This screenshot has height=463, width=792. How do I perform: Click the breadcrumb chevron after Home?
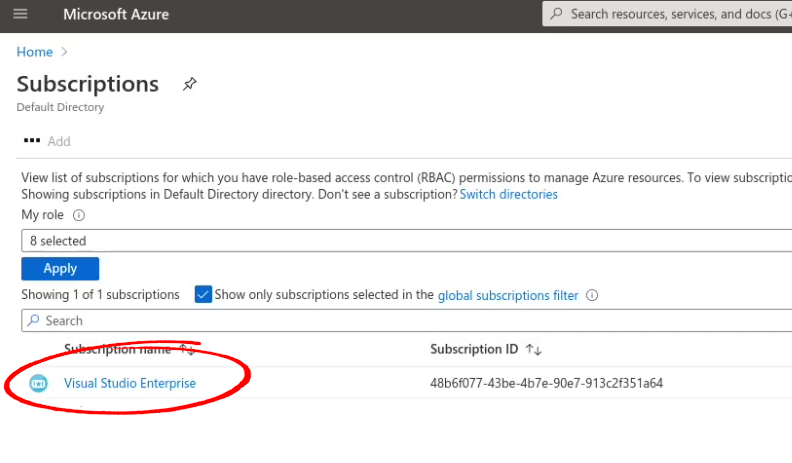click(64, 52)
